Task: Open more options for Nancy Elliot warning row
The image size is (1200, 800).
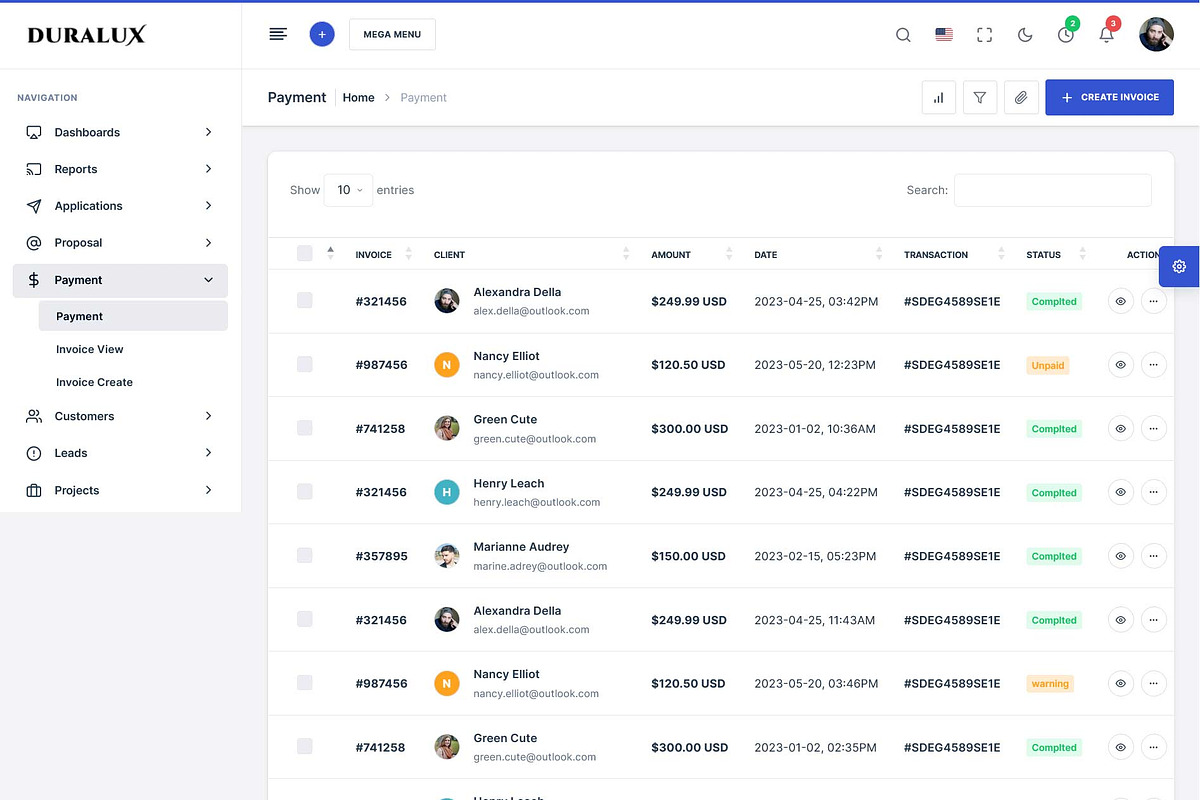Action: point(1154,683)
